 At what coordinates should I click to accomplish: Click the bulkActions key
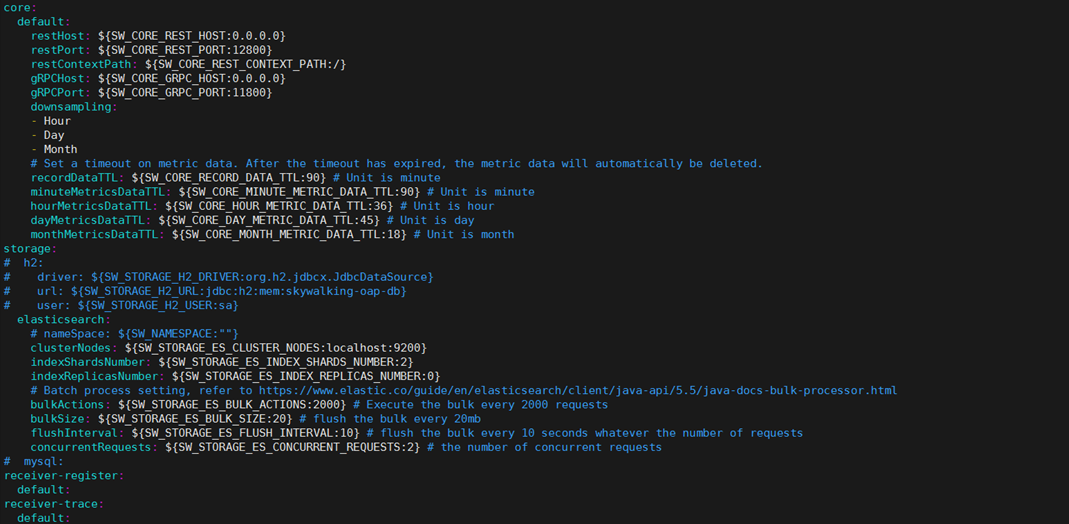click(70, 404)
